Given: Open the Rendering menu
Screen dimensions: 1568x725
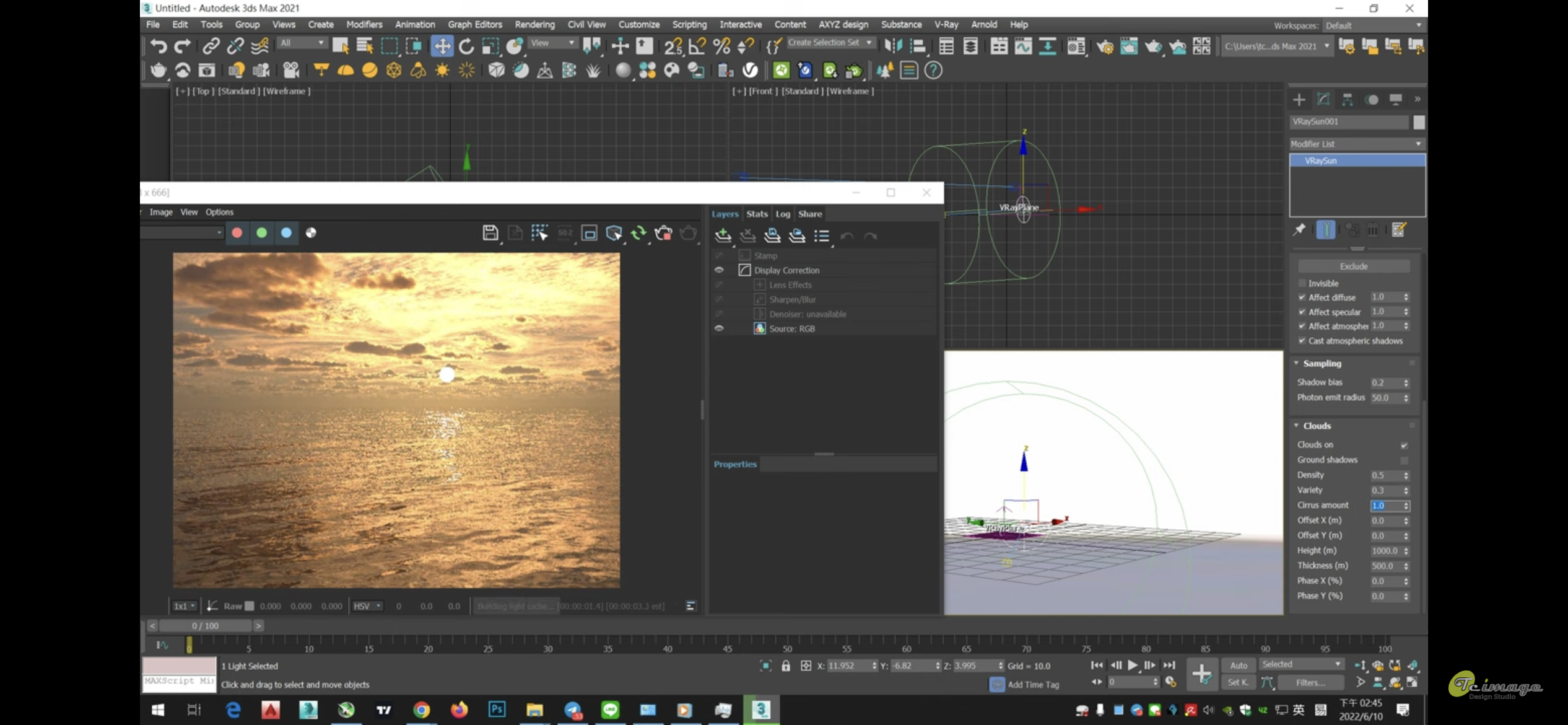Looking at the screenshot, I should coord(534,25).
